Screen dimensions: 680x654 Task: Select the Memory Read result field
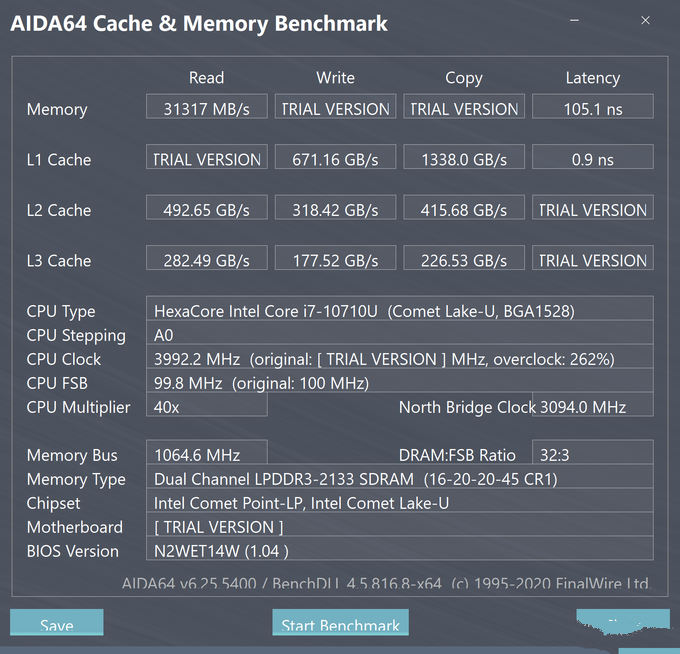pos(206,106)
